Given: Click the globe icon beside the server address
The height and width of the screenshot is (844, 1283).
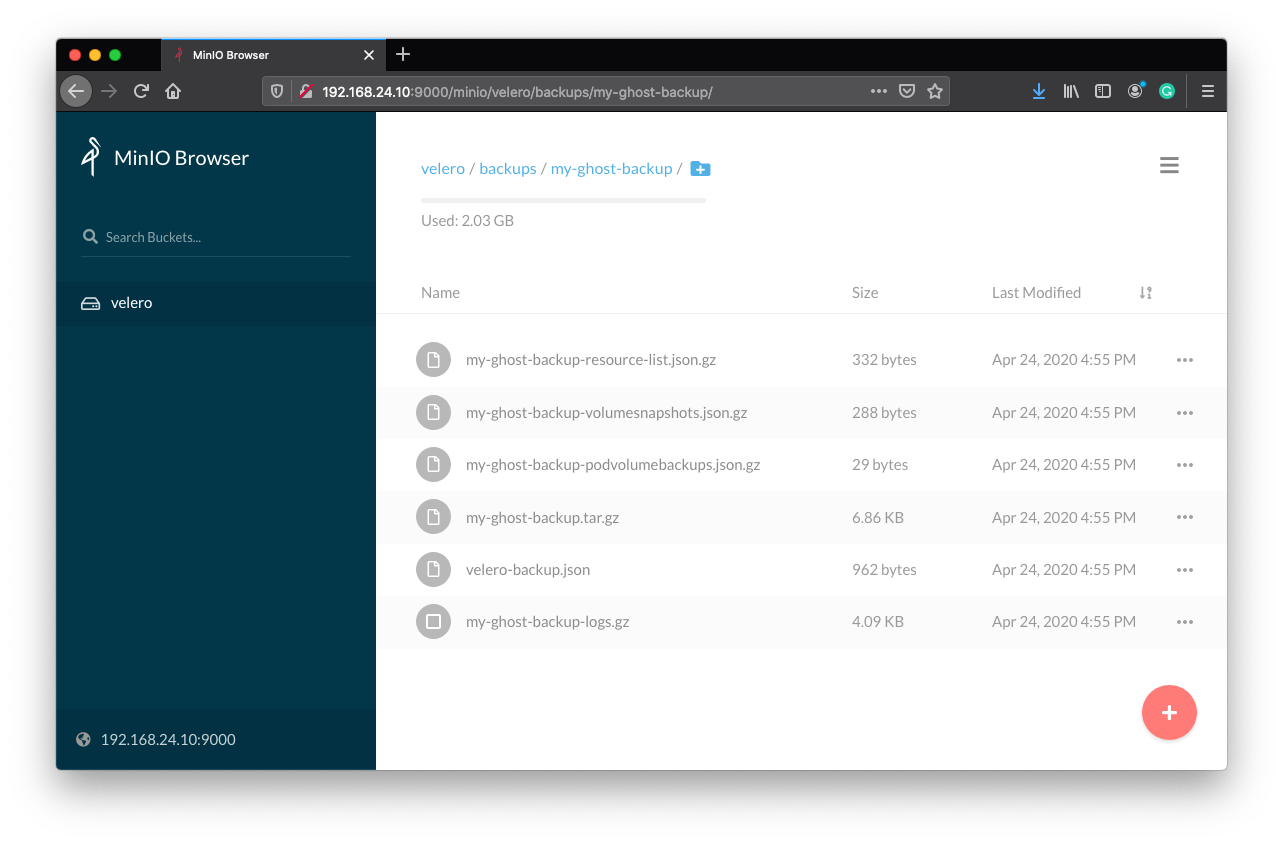Looking at the screenshot, I should pyautogui.click(x=83, y=739).
